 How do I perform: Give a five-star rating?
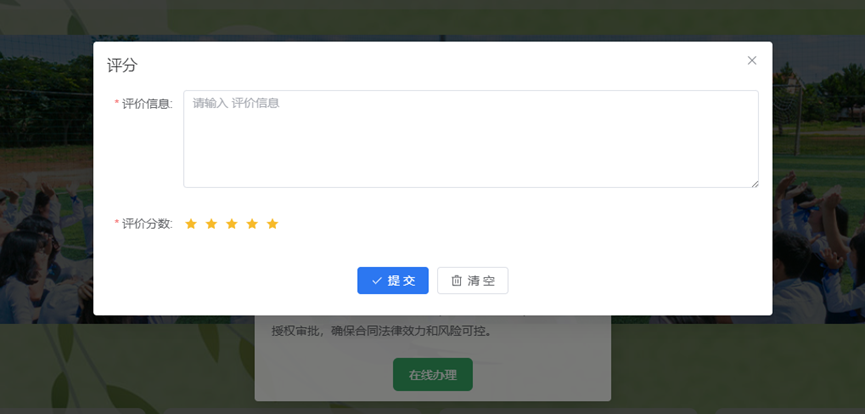pyautogui.click(x=273, y=224)
